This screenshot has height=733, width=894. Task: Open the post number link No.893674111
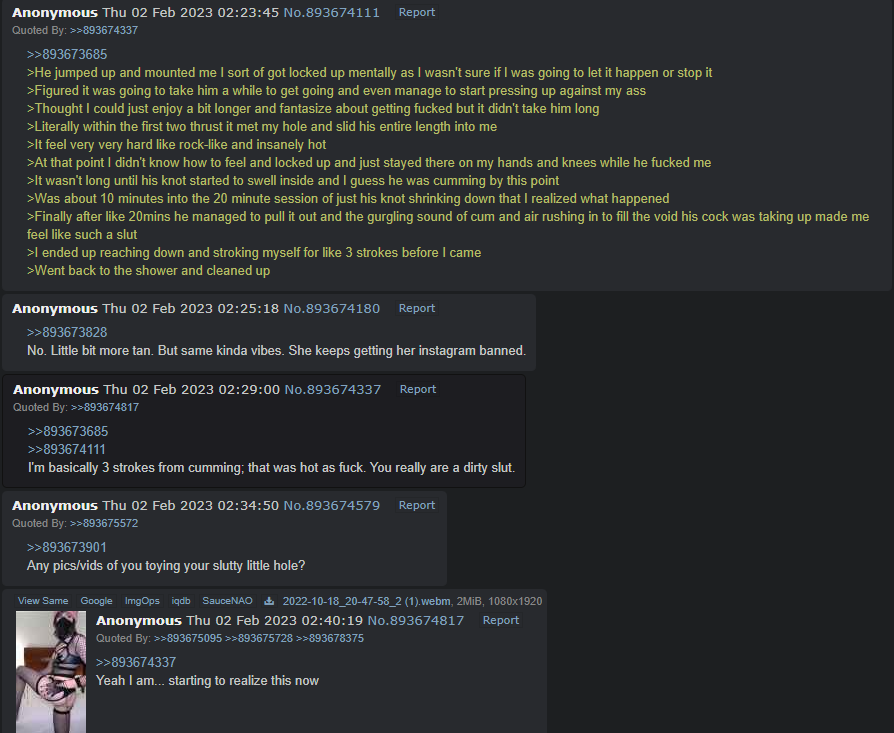point(331,13)
